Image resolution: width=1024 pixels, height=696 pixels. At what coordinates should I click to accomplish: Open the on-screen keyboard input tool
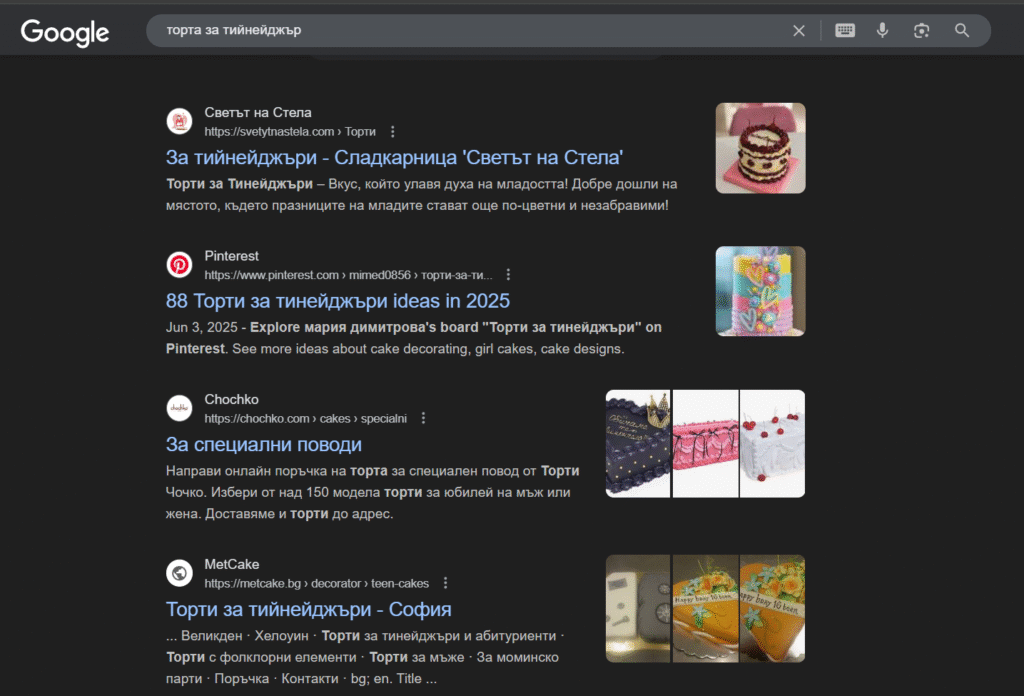(x=845, y=31)
